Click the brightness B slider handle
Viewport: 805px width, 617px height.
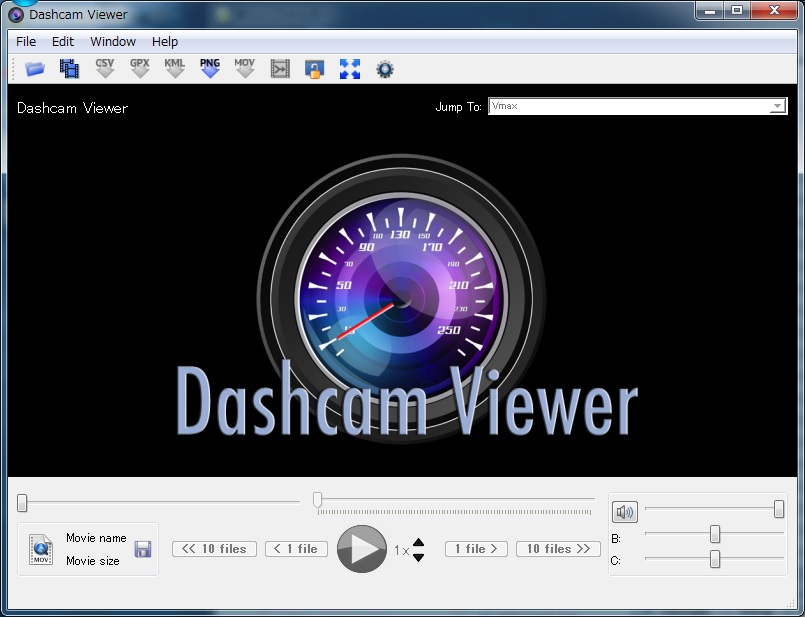coord(715,534)
